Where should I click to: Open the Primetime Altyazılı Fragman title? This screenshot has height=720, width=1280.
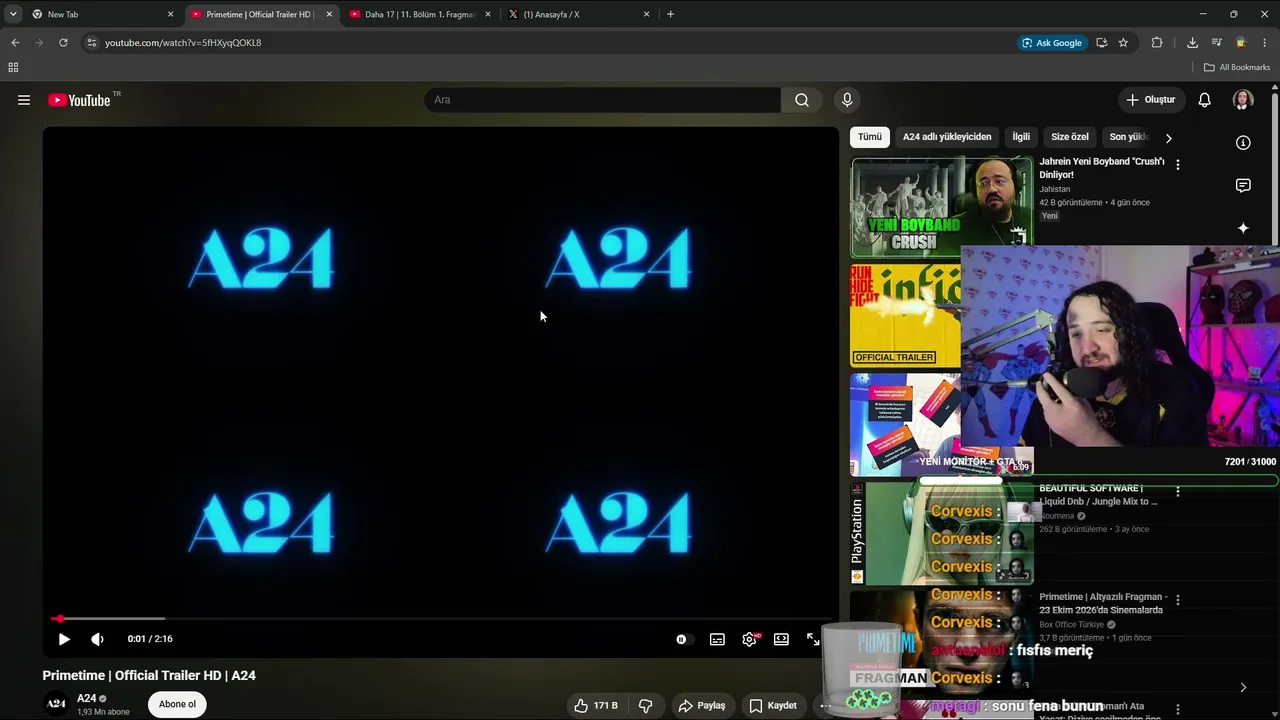tap(1101, 603)
